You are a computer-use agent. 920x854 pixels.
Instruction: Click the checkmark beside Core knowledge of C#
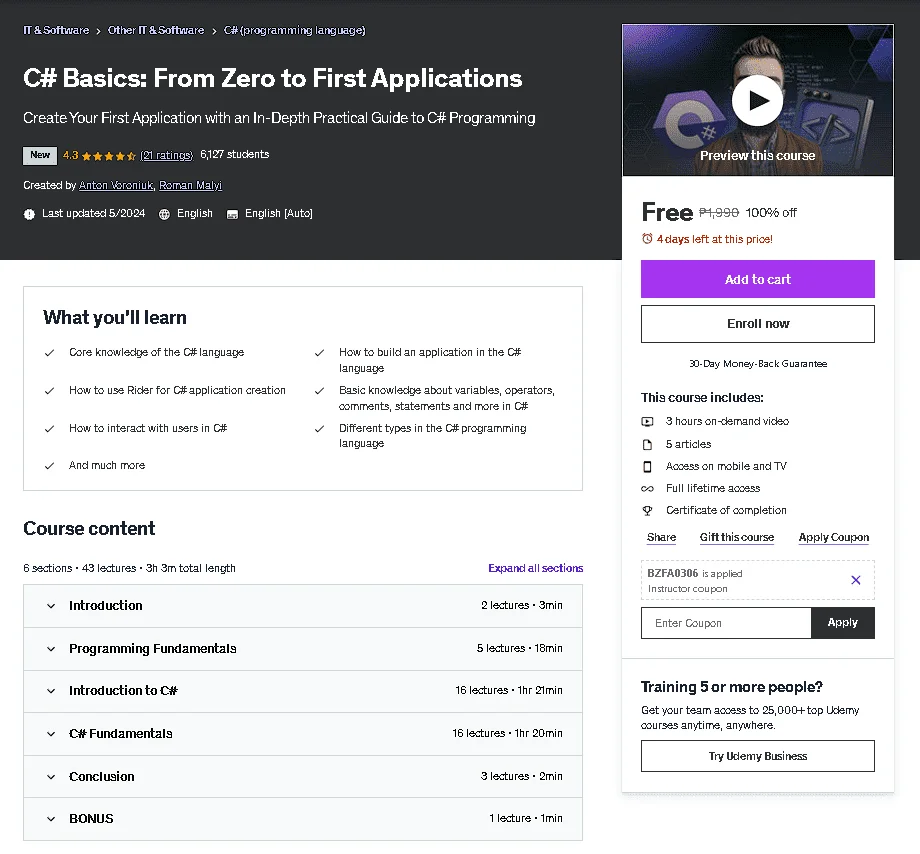(49, 353)
